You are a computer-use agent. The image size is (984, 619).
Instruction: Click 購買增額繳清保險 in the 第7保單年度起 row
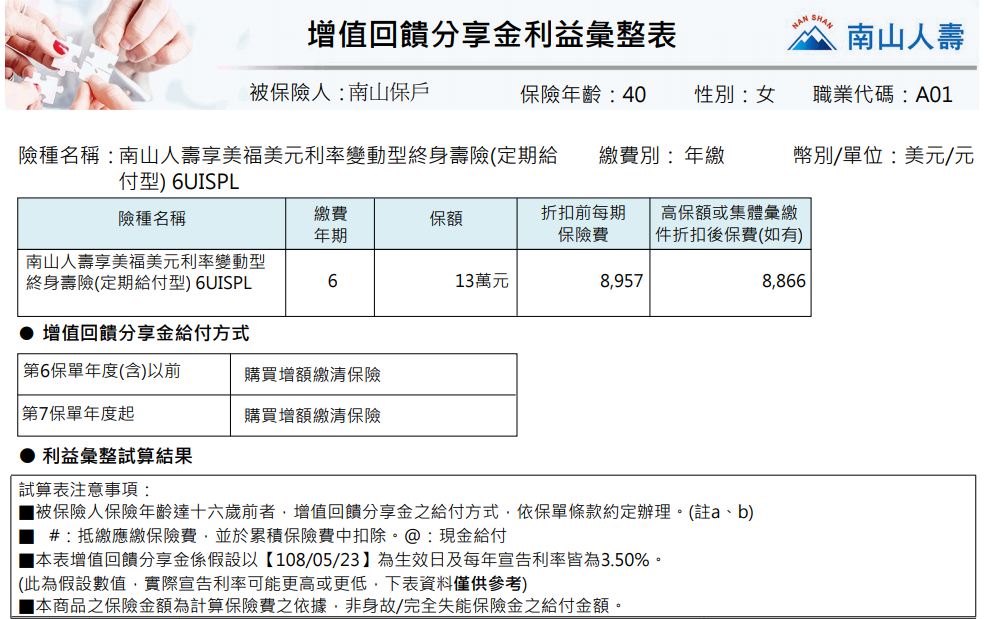[x=313, y=416]
